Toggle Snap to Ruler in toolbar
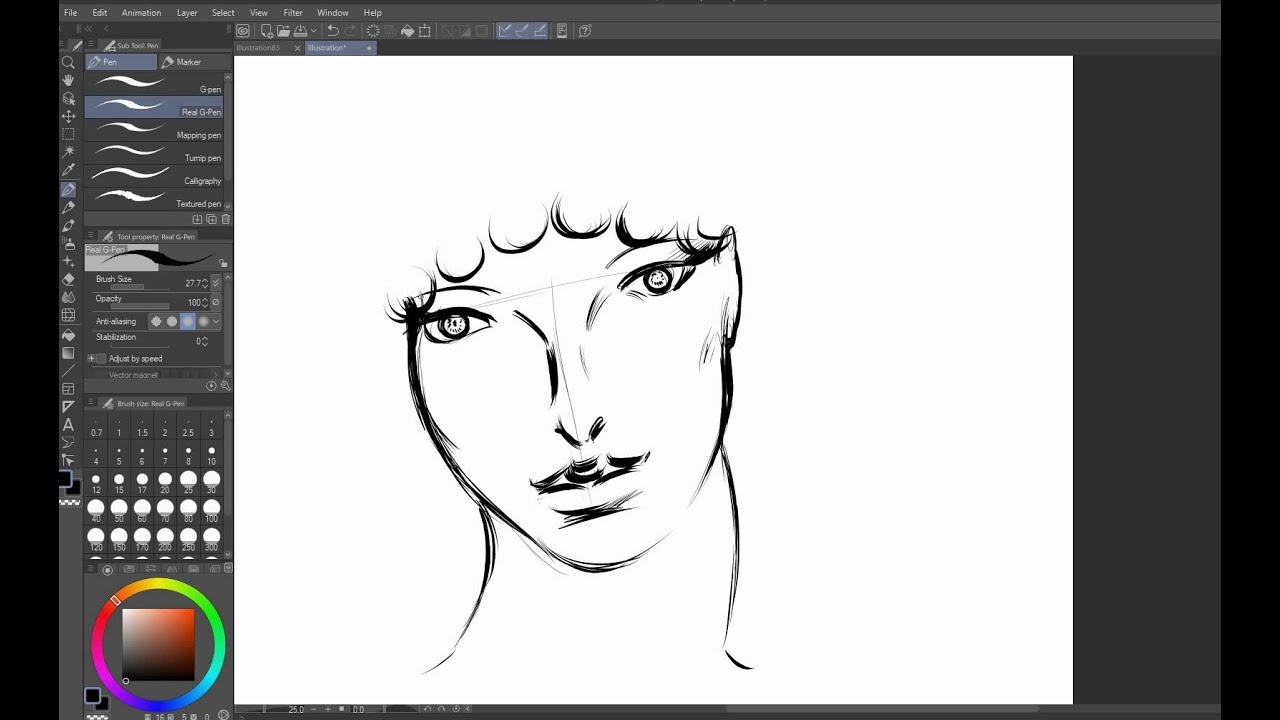The height and width of the screenshot is (720, 1280). 504,31
